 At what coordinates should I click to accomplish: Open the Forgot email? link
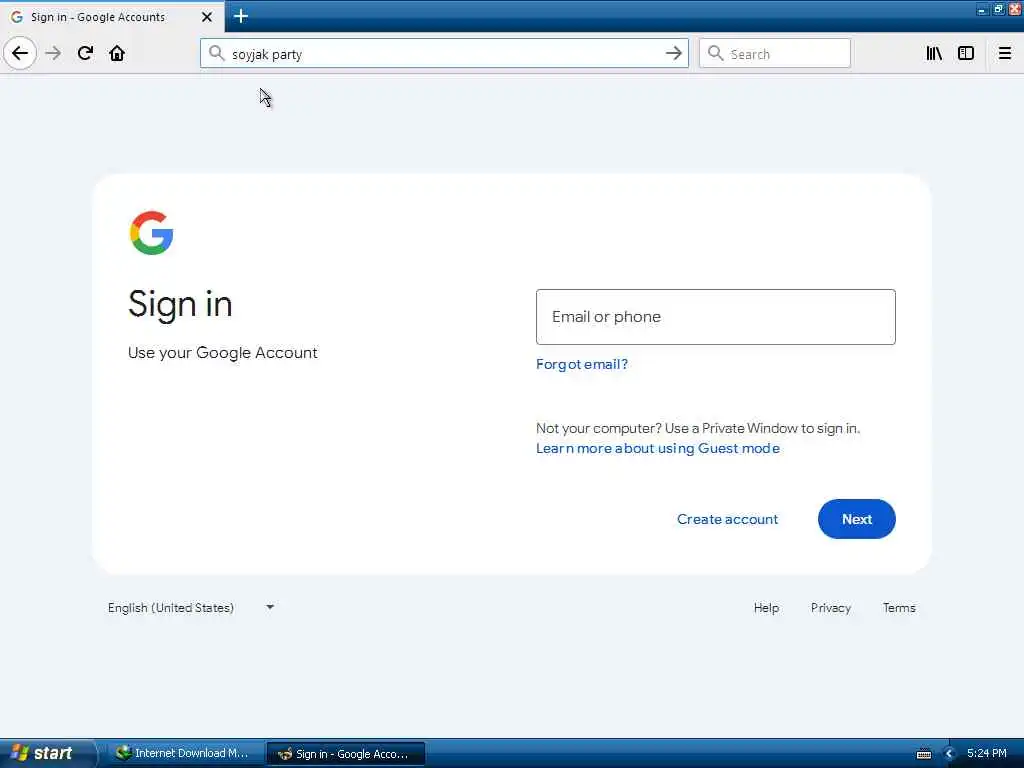pos(581,364)
